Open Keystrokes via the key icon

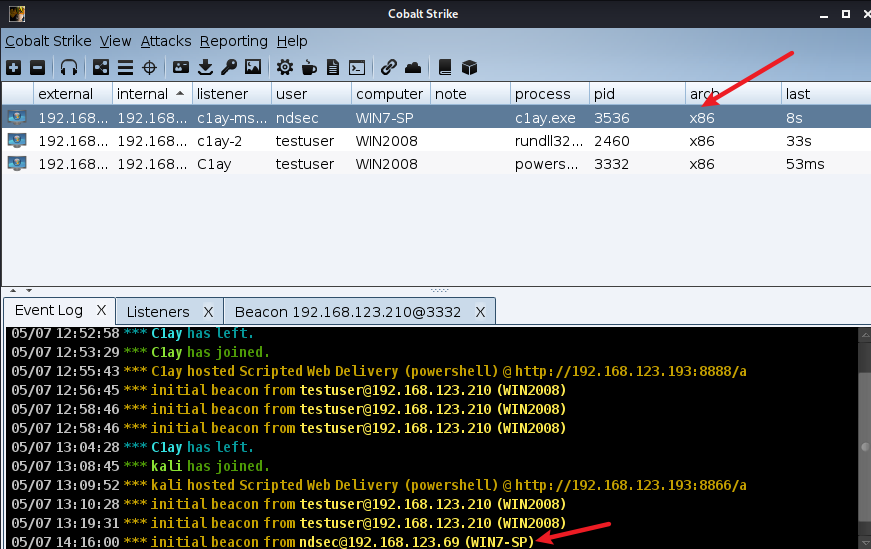coord(229,68)
